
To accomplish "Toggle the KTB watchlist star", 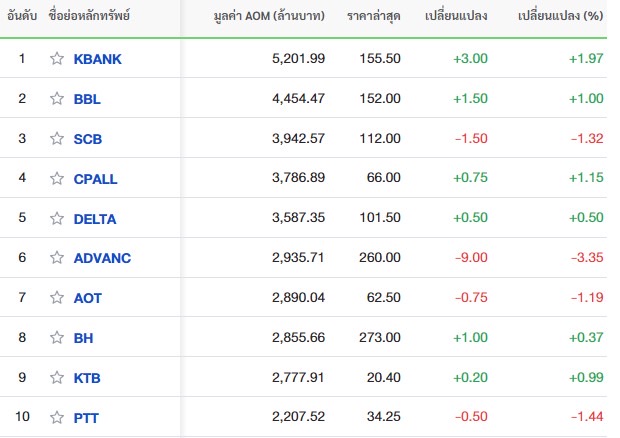I will coord(57,378).
